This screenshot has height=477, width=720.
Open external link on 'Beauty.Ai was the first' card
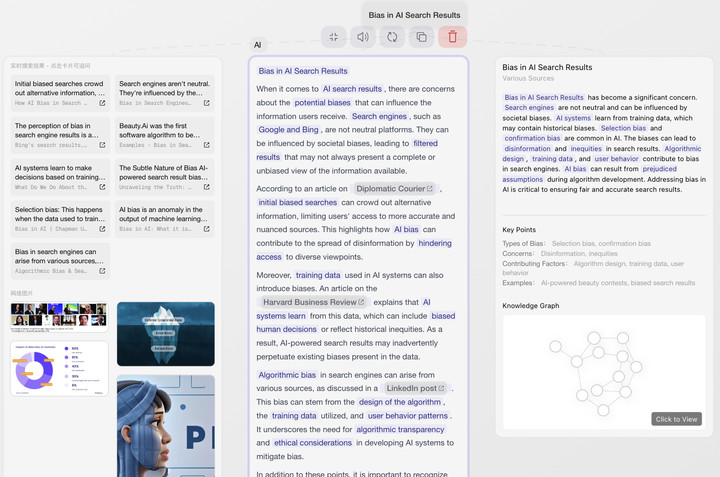[206, 145]
